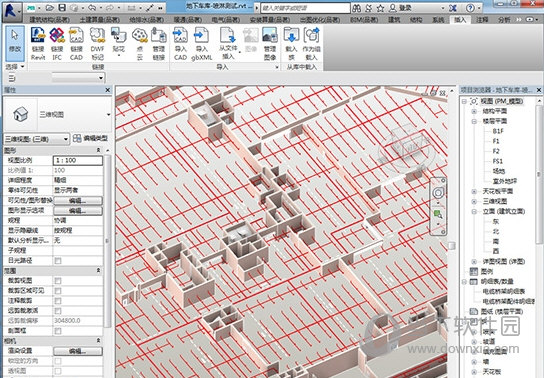
Task: Expand the Structural Plans tree node
Action: click(474, 111)
